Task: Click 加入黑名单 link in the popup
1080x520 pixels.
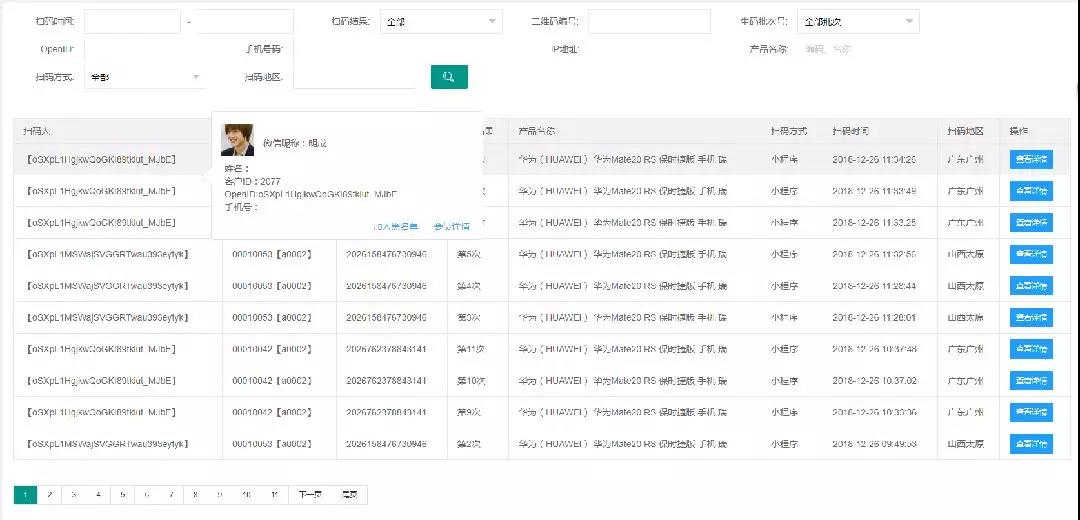Action: (x=395, y=227)
